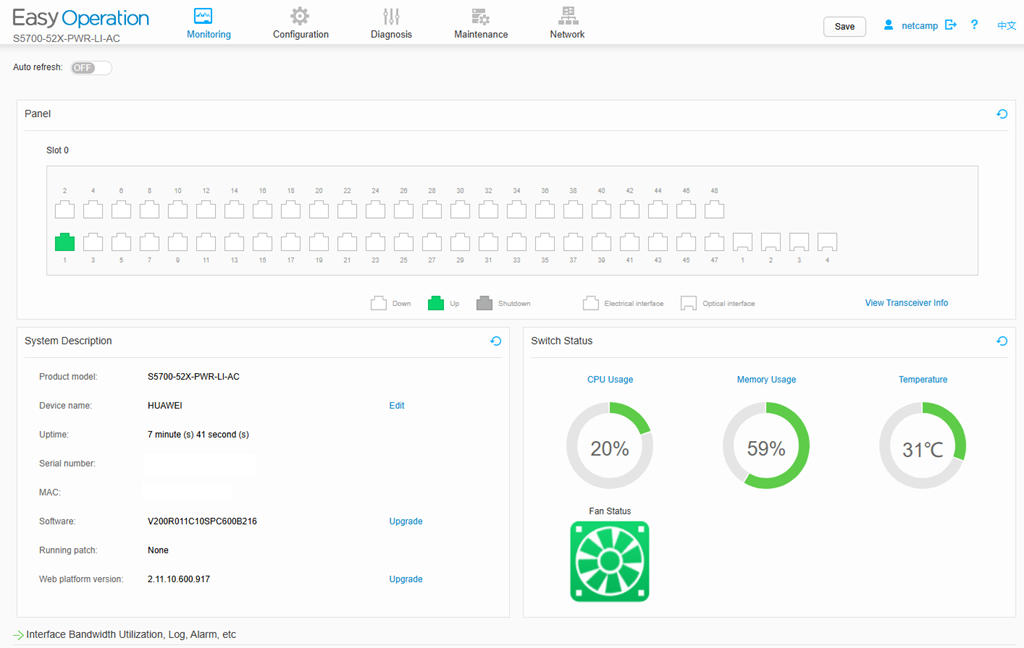This screenshot has width=1024, height=648.
Task: Click the logout icon beside netcamp
Action: 951,25
